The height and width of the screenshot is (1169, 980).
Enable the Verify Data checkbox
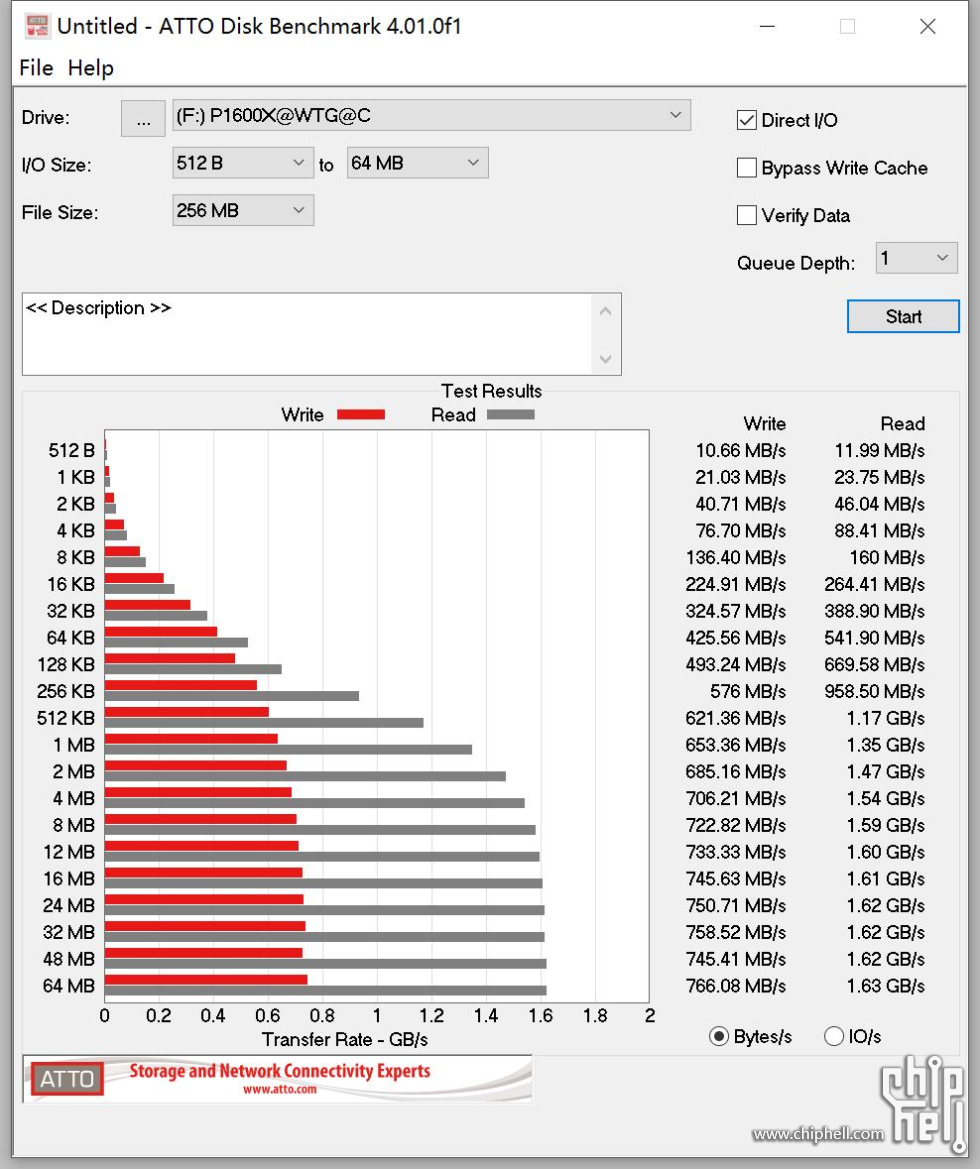(747, 215)
